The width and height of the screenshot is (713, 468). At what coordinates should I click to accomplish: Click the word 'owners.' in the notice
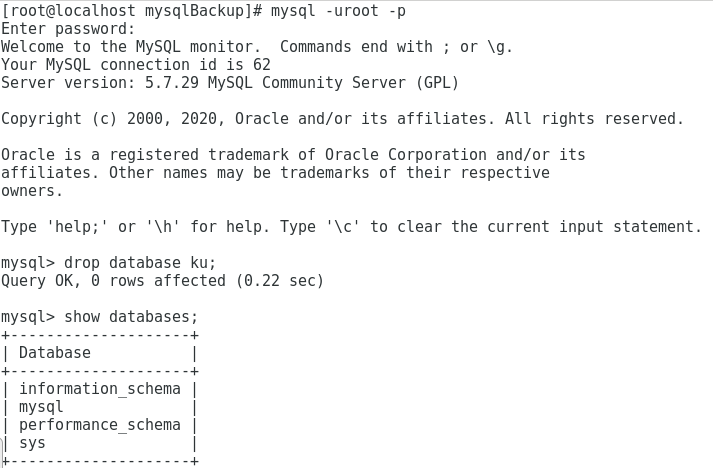click(32, 191)
